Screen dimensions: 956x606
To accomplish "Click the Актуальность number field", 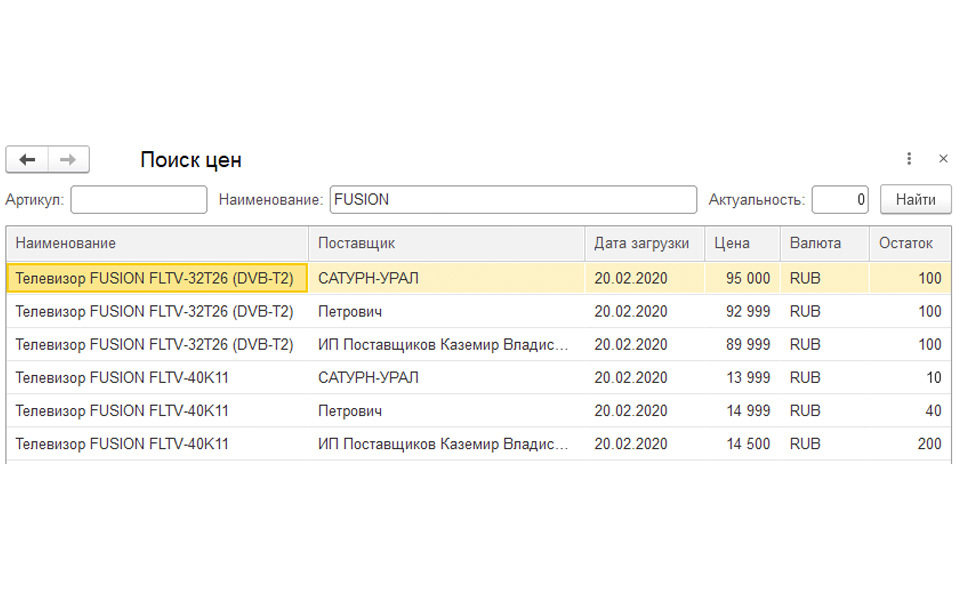I will 840,200.
